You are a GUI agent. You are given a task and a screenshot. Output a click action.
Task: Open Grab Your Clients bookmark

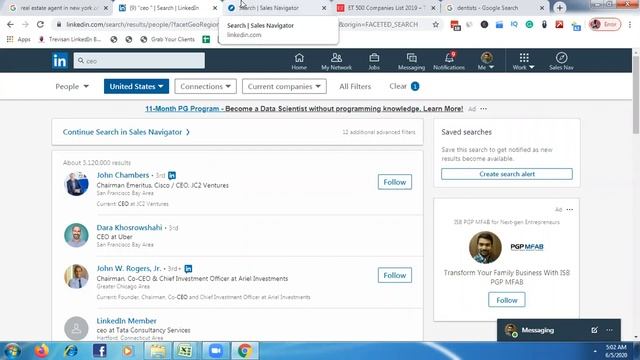coord(167,39)
